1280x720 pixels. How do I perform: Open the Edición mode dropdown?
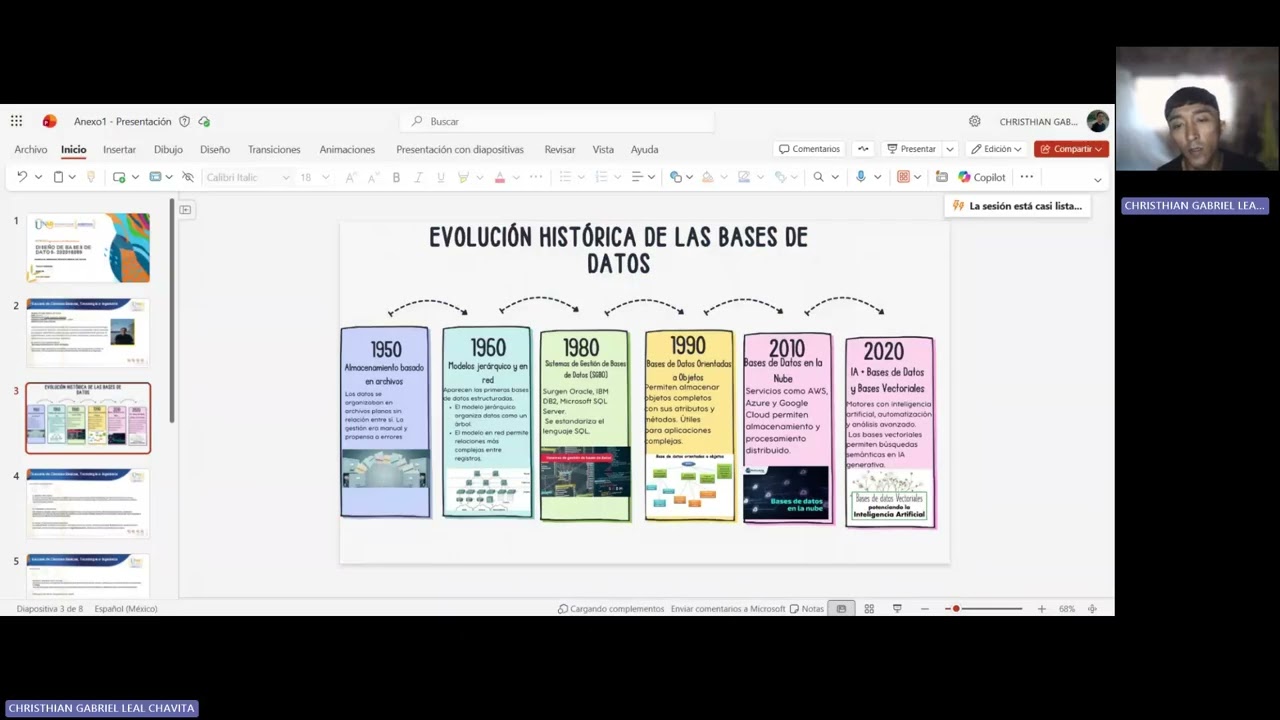996,149
